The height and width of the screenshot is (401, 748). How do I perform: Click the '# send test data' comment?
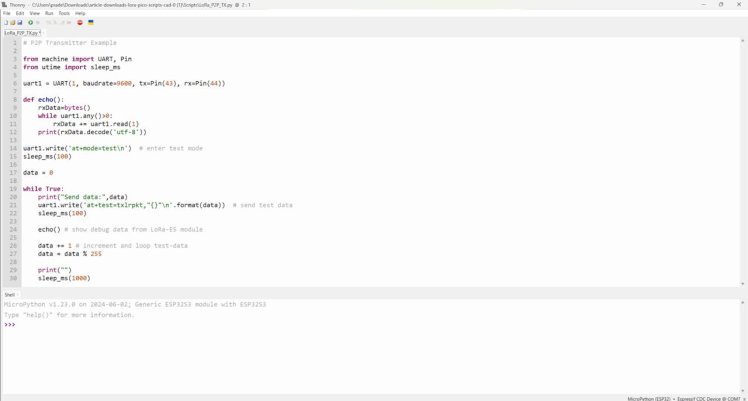(263, 205)
